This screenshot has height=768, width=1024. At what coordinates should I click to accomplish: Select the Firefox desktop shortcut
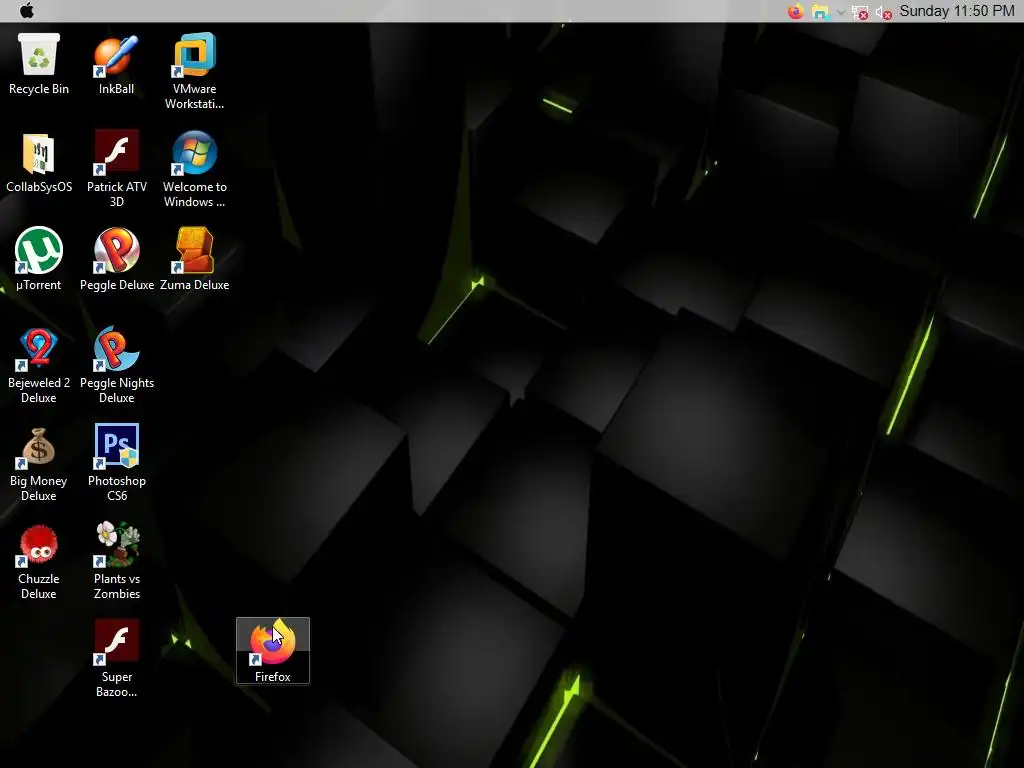click(273, 650)
